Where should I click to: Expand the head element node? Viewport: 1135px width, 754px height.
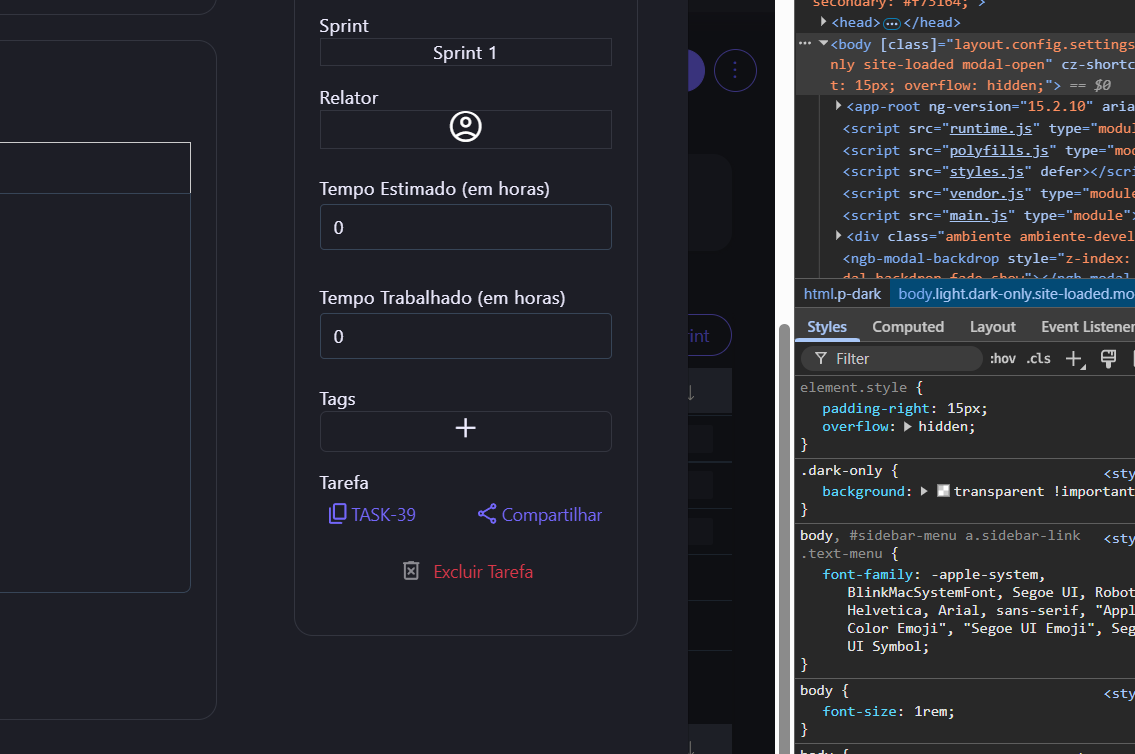click(x=824, y=22)
